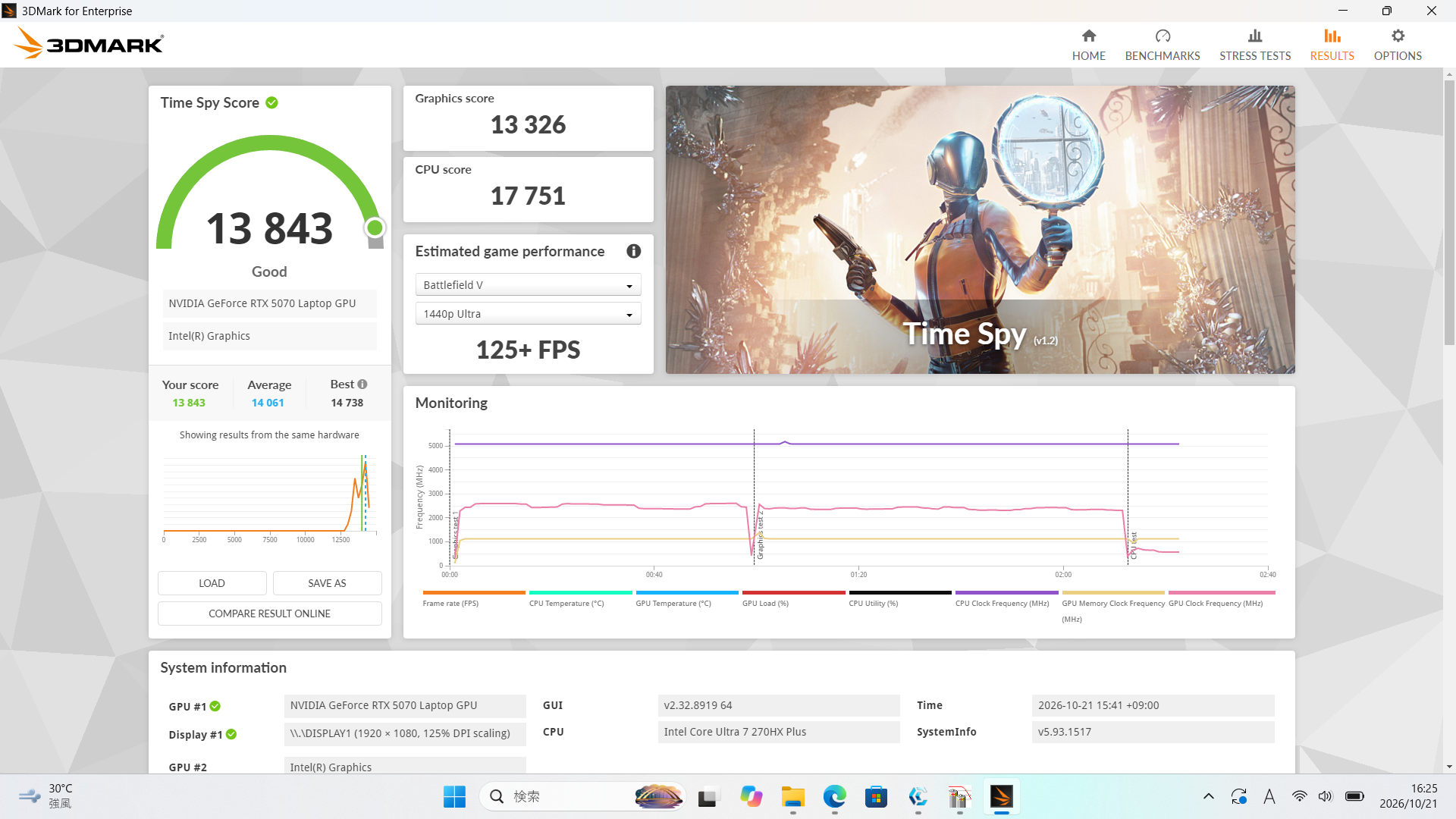The image size is (1456, 819).
Task: Open Microsoft Store from the taskbar
Action: tap(876, 796)
